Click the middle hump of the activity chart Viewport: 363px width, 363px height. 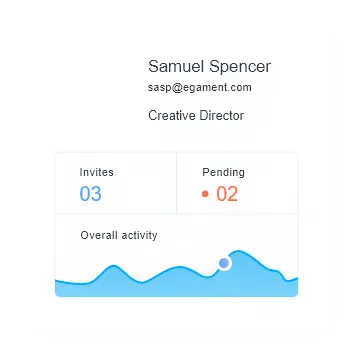coord(180,267)
